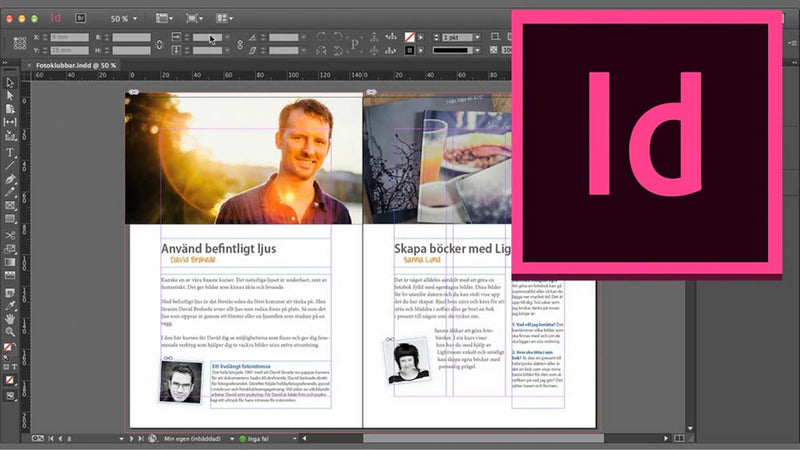Click the fill color swatch in control bar

408,37
